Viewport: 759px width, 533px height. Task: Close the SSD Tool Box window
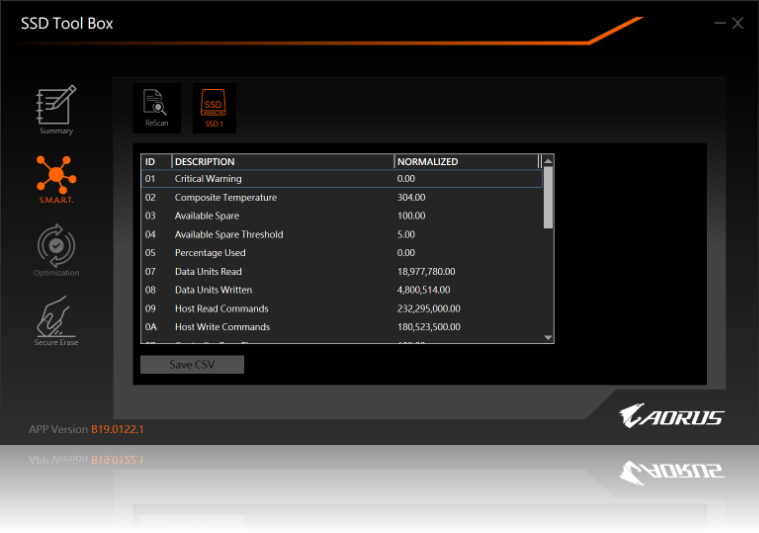coord(738,23)
